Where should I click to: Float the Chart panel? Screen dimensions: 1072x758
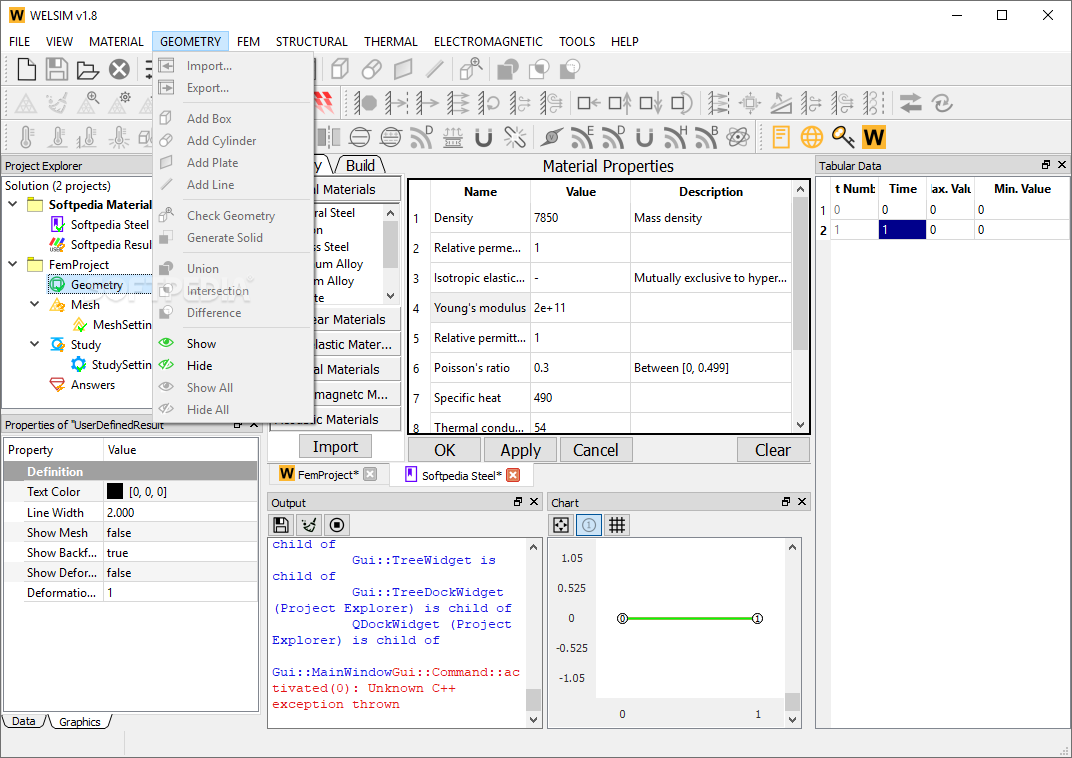(x=786, y=502)
